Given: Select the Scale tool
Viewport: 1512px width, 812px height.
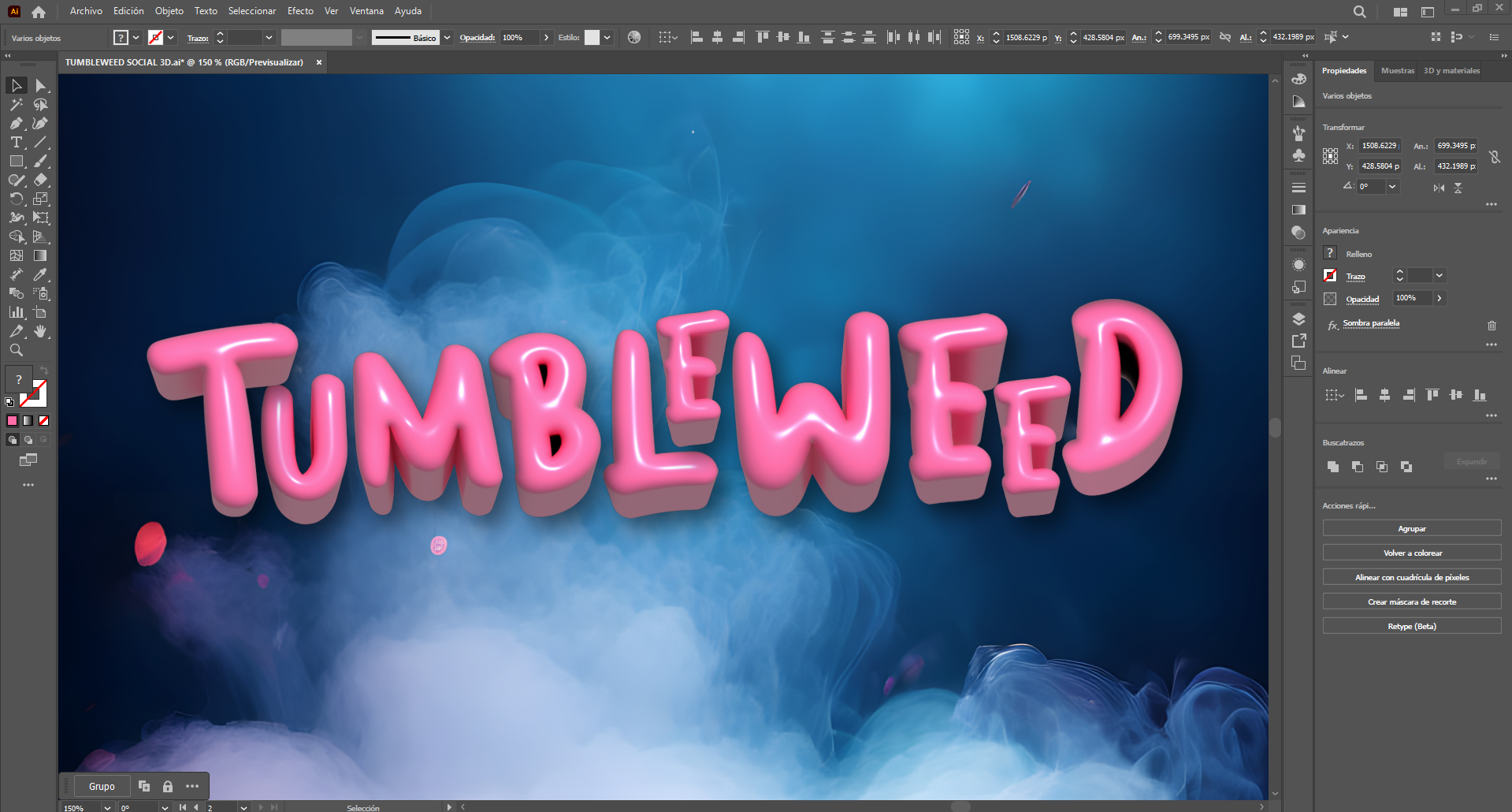Looking at the screenshot, I should [41, 199].
